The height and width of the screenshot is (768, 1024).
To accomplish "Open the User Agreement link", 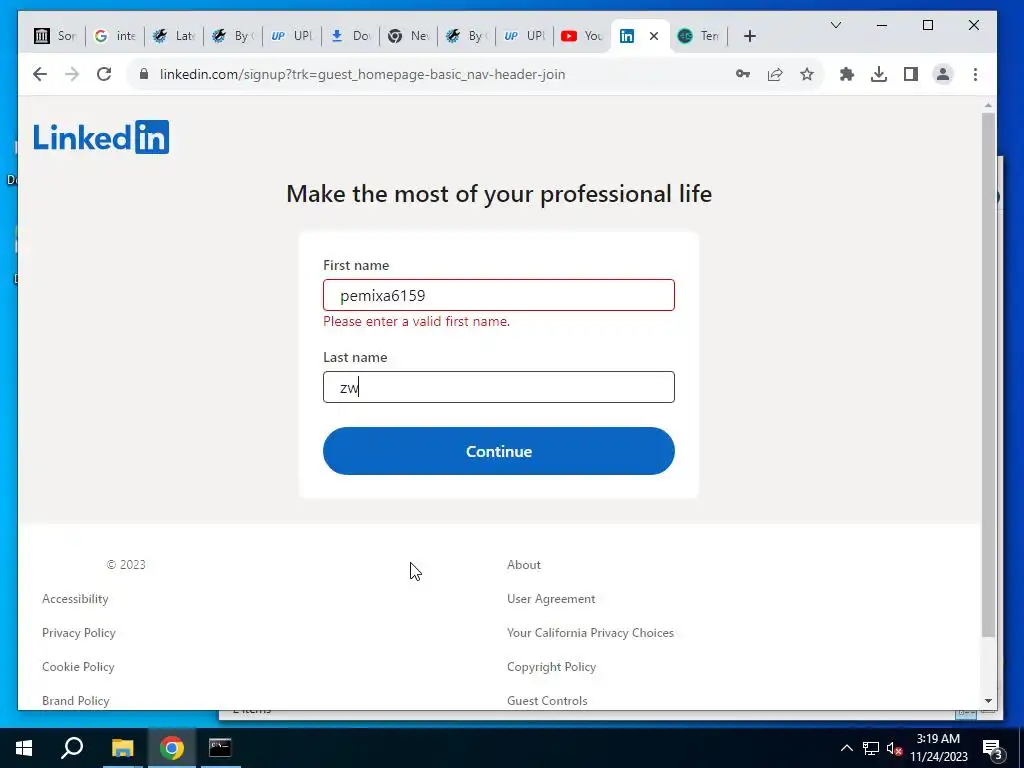I will click(x=551, y=599).
